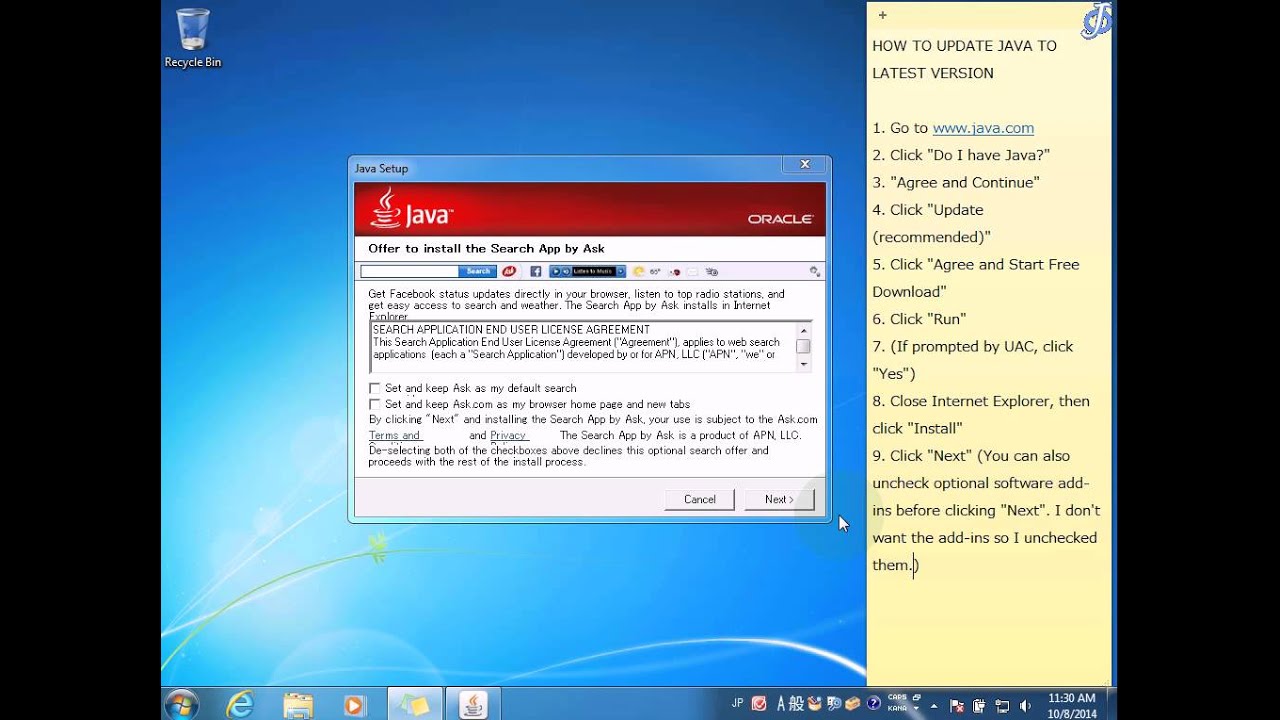Screen dimensions: 1280x720
Task: Open Action Center flag tray icon
Action: [x=957, y=706]
